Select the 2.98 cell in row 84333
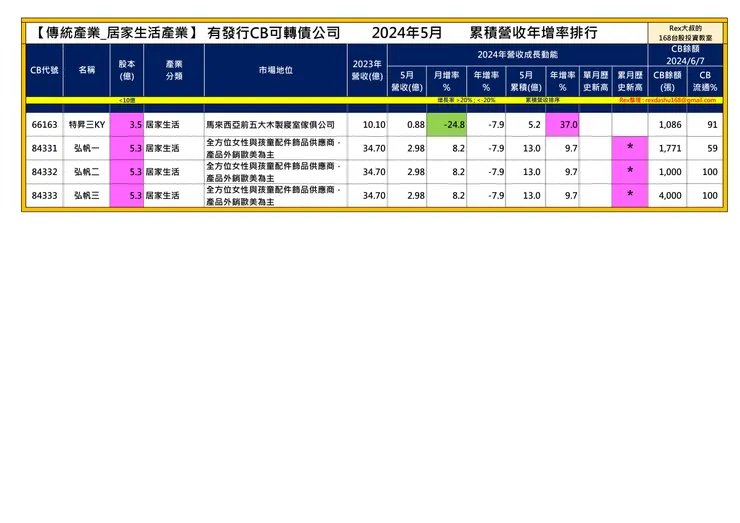 pos(407,195)
